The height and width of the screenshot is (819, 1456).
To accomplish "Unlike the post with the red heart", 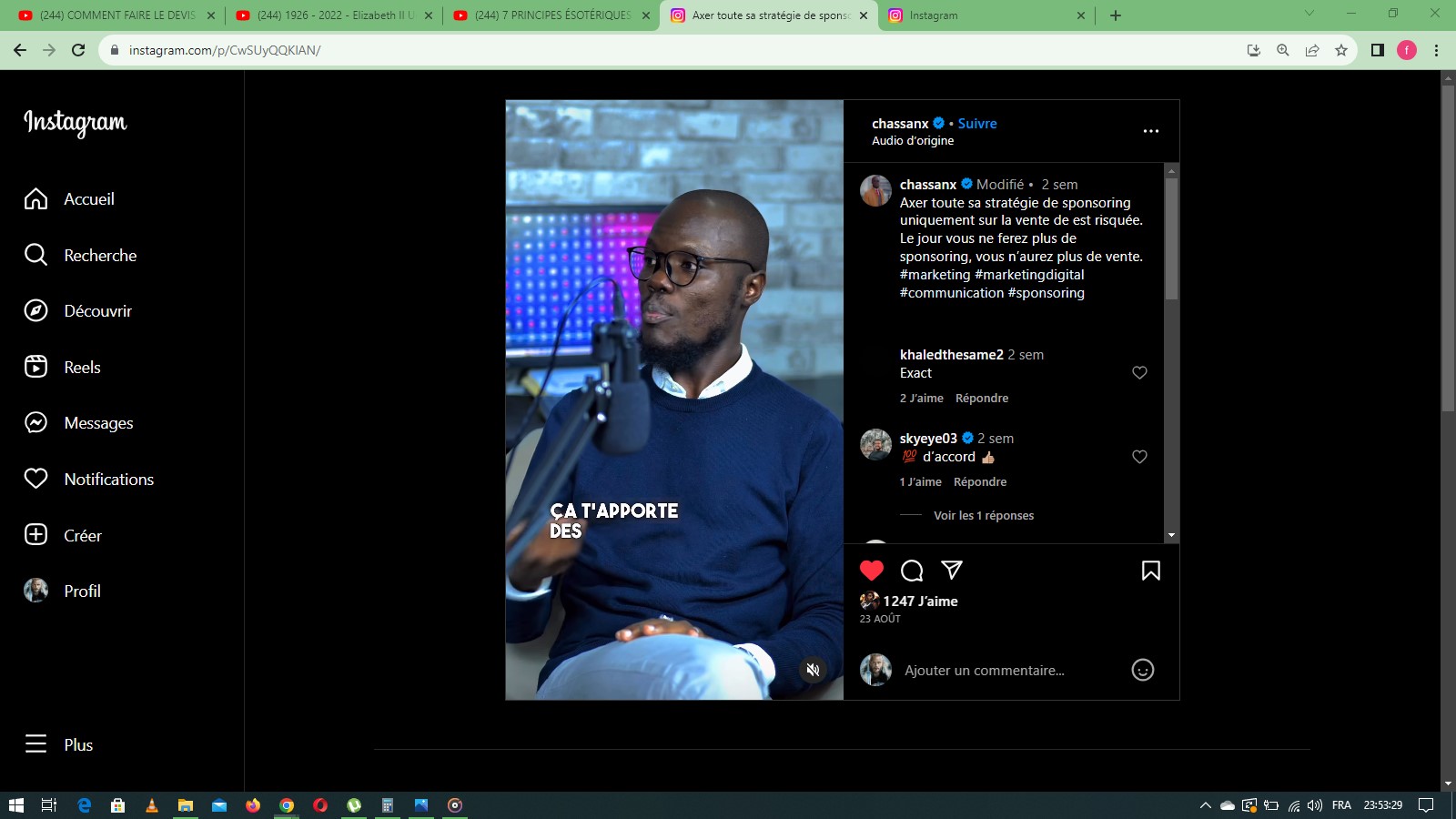I will click(871, 571).
